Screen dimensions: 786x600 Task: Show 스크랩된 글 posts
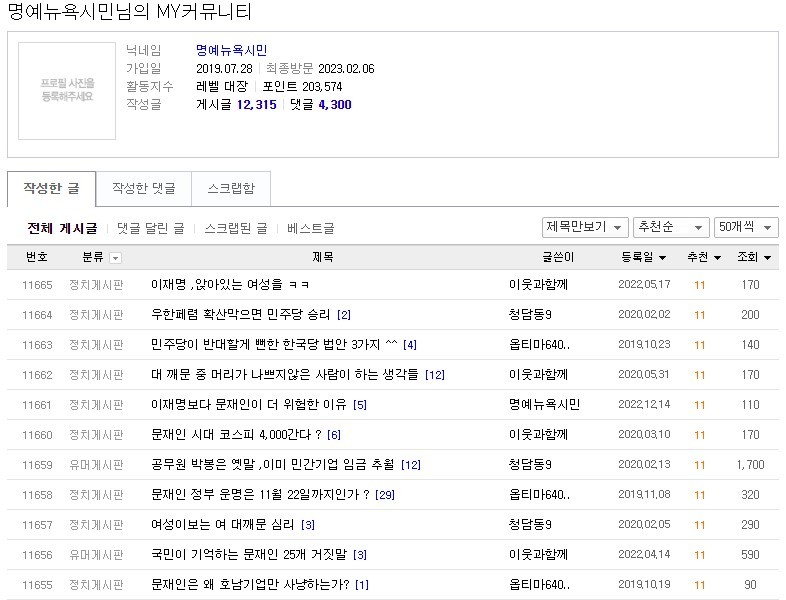(235, 228)
